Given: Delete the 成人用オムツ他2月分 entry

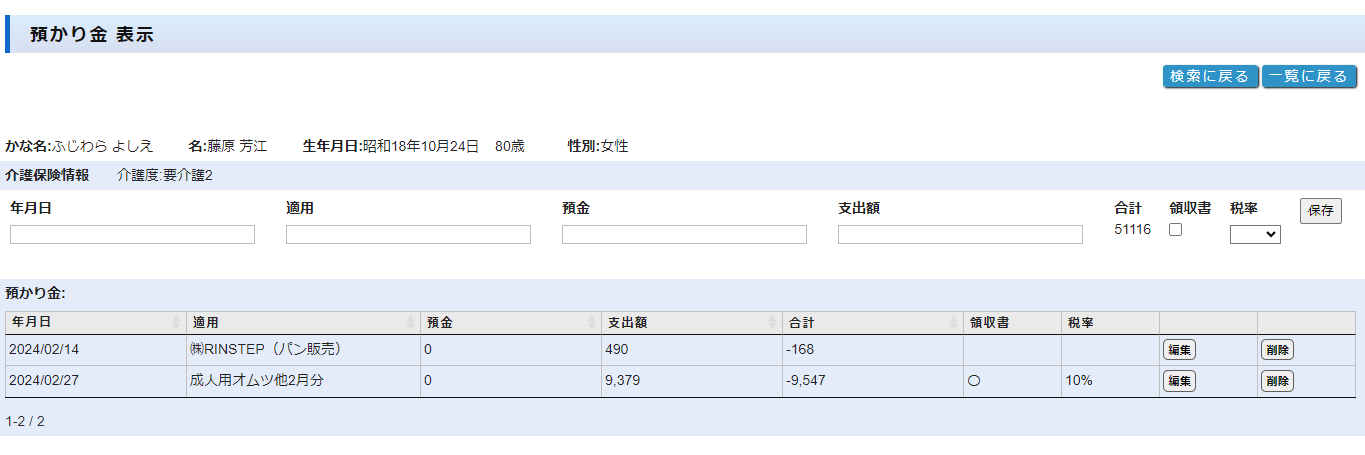Looking at the screenshot, I should tap(1277, 381).
